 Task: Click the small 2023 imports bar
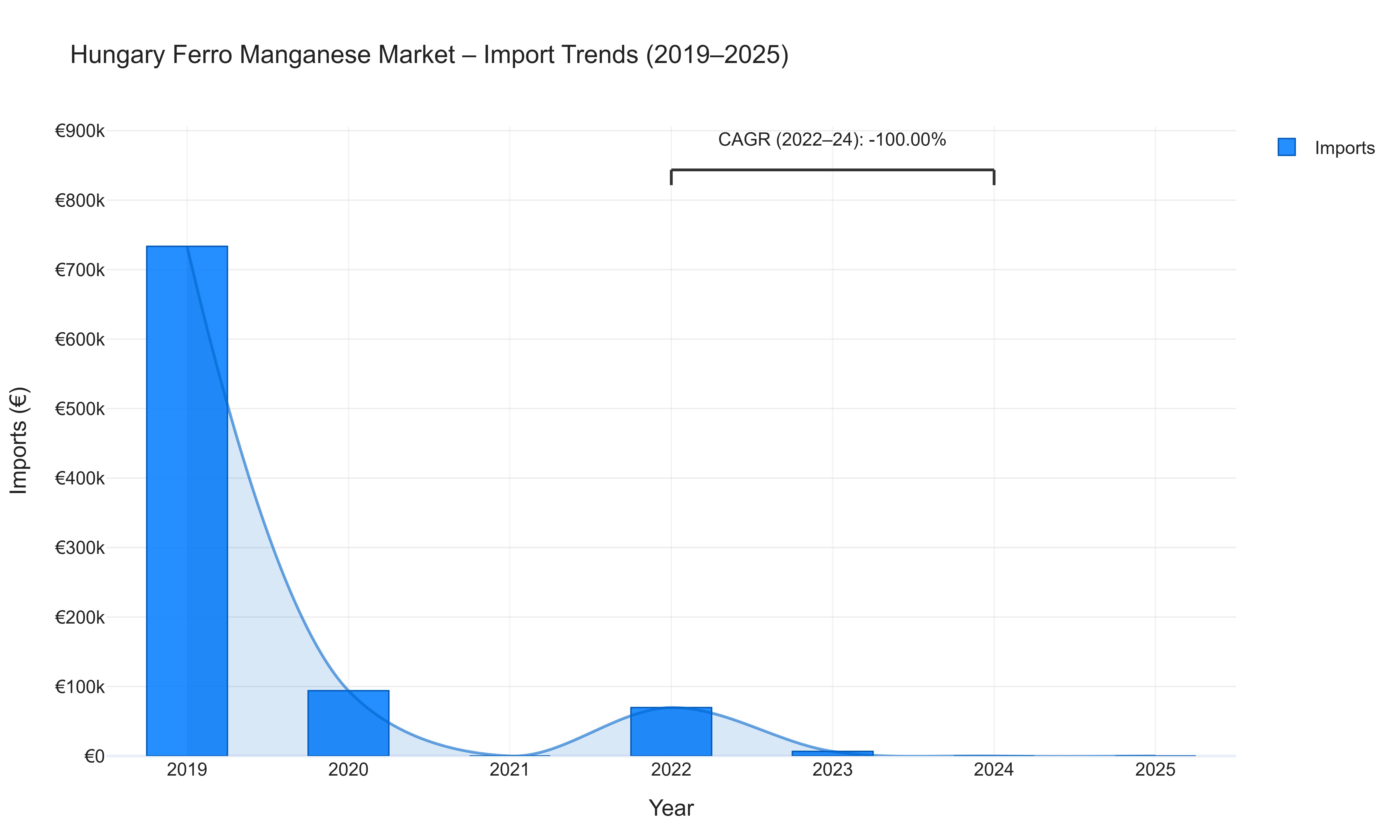point(832,753)
